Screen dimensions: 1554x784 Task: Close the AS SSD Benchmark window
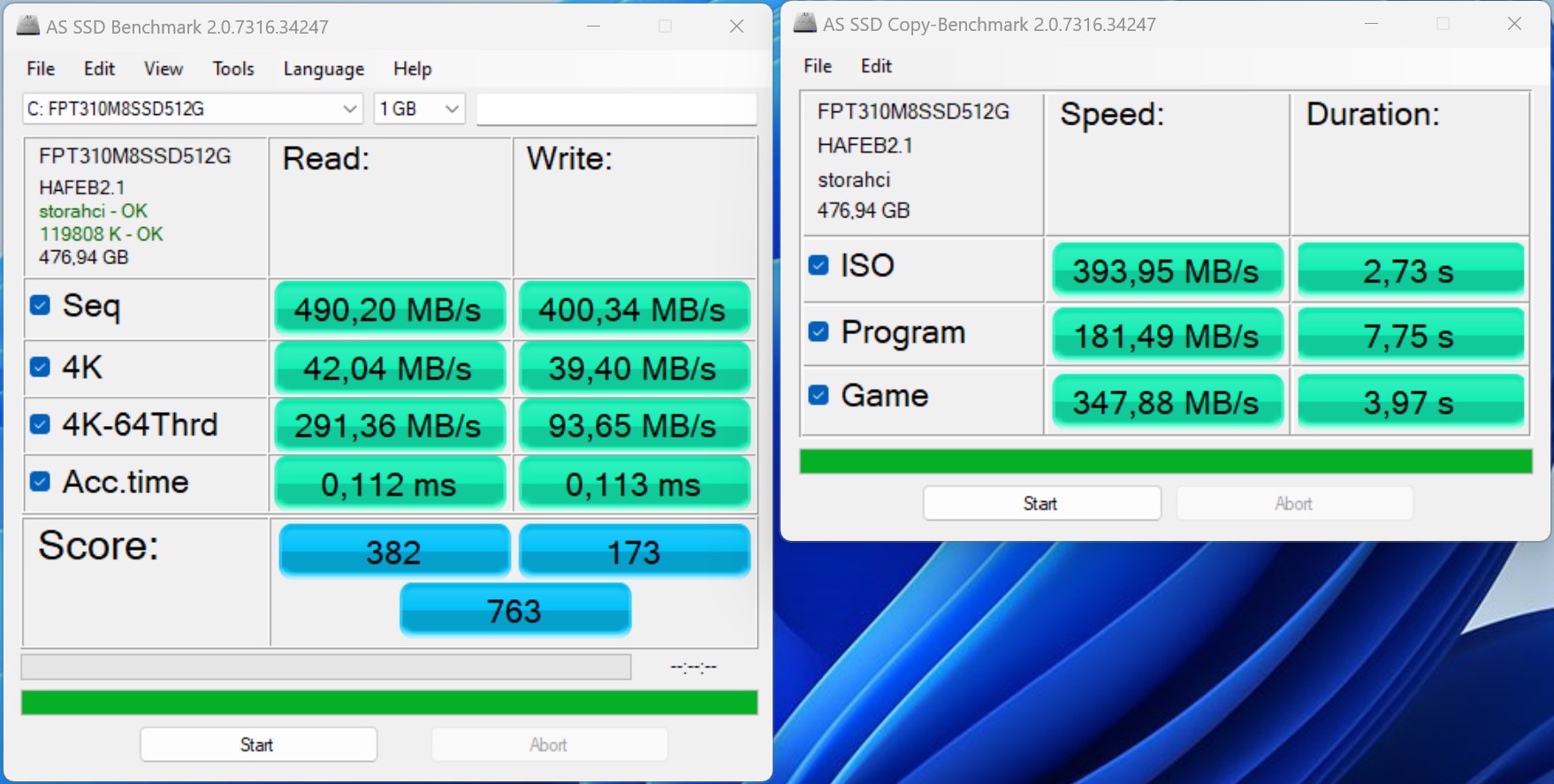[x=736, y=27]
